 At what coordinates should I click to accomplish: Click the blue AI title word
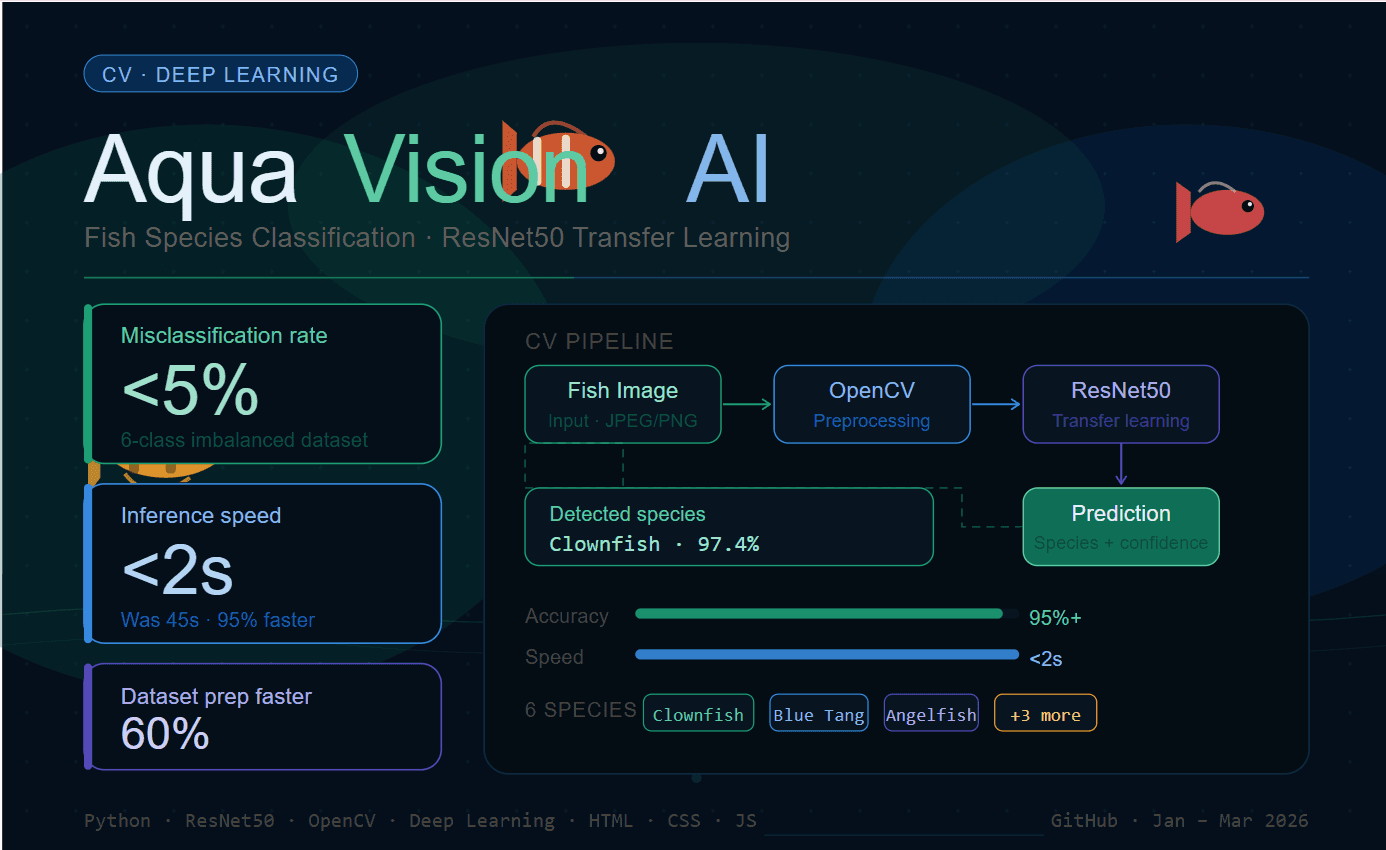[x=728, y=168]
